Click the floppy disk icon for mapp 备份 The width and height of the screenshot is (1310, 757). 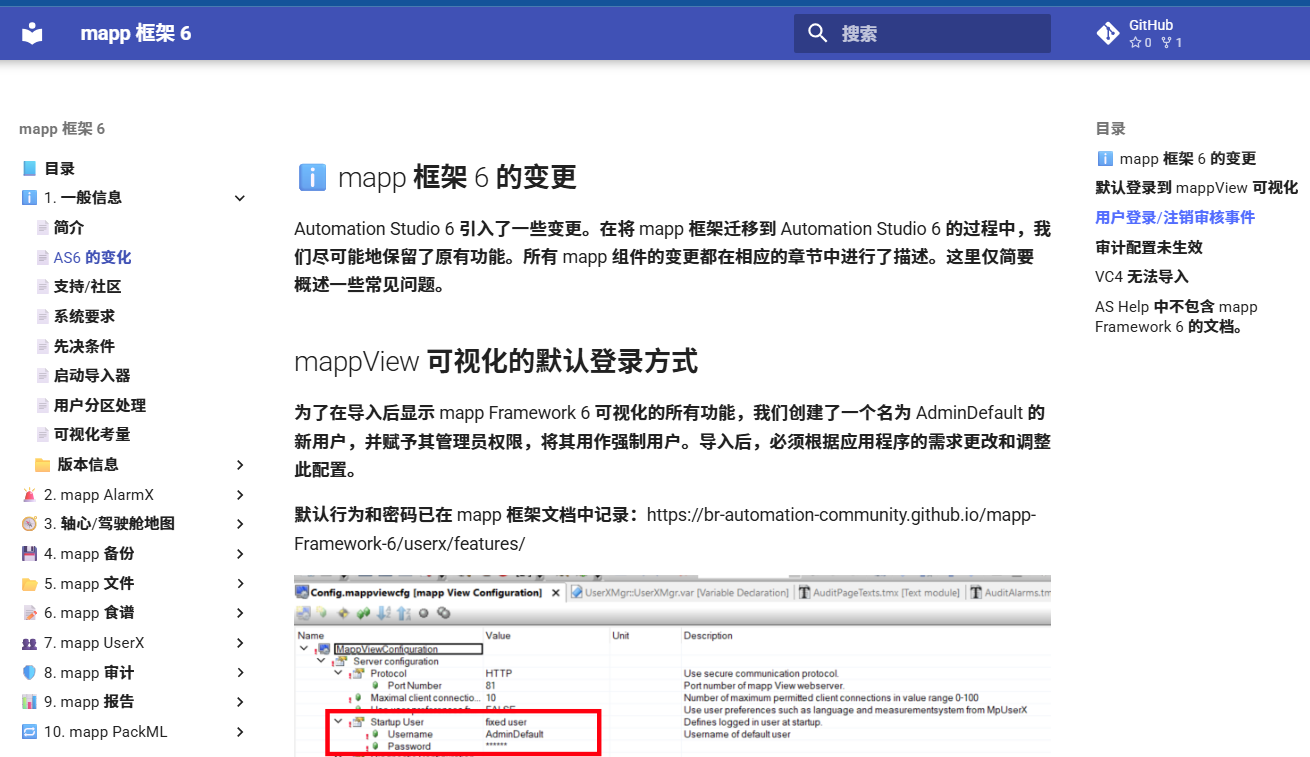pyautogui.click(x=29, y=554)
